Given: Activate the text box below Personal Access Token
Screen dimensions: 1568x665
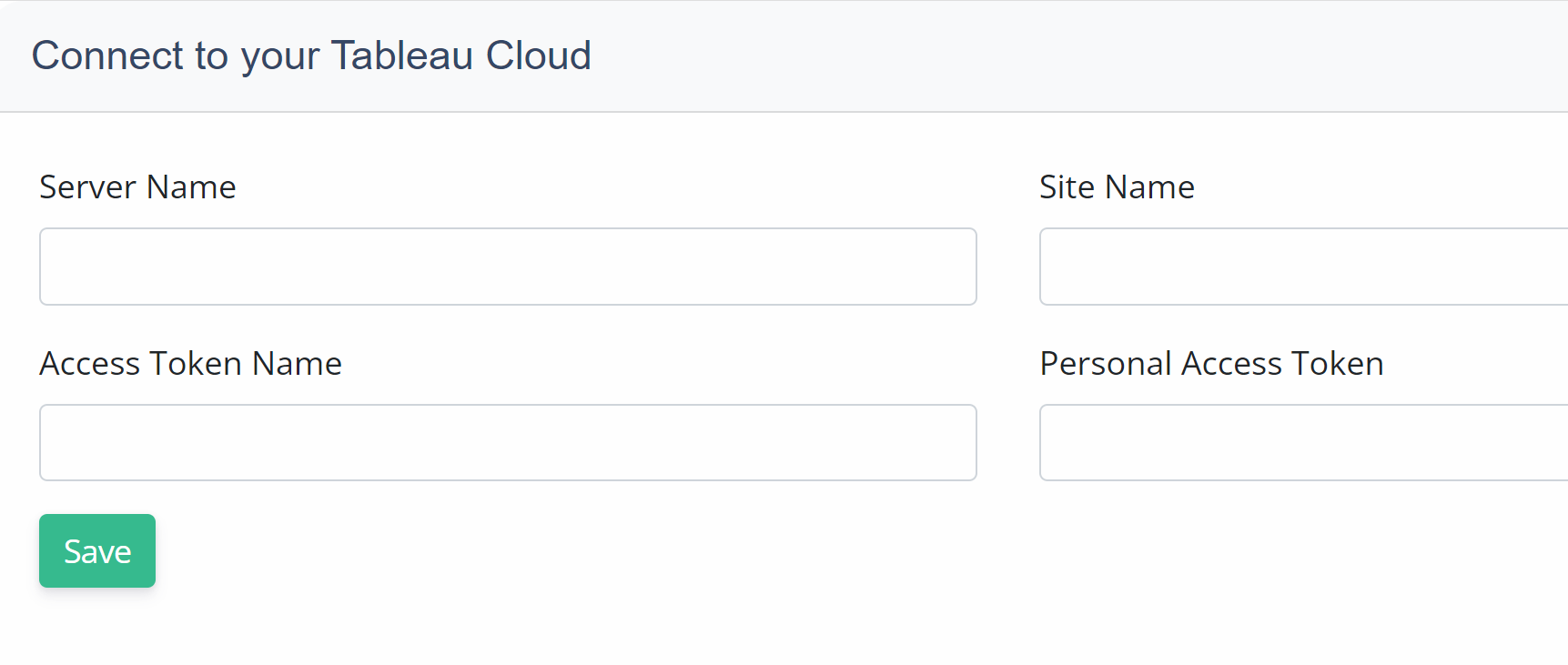Looking at the screenshot, I should coord(1303,443).
